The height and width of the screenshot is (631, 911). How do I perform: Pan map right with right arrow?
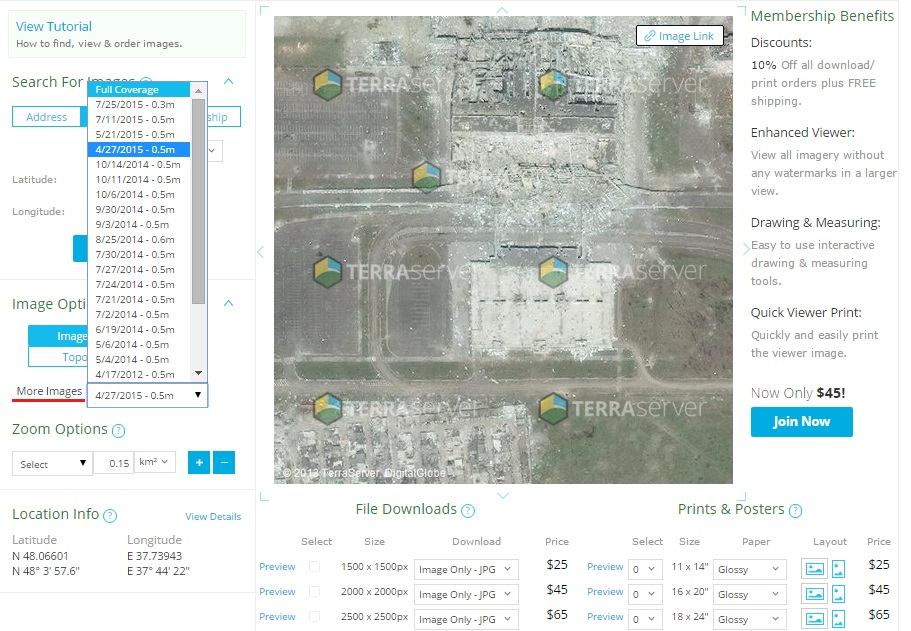coord(746,249)
